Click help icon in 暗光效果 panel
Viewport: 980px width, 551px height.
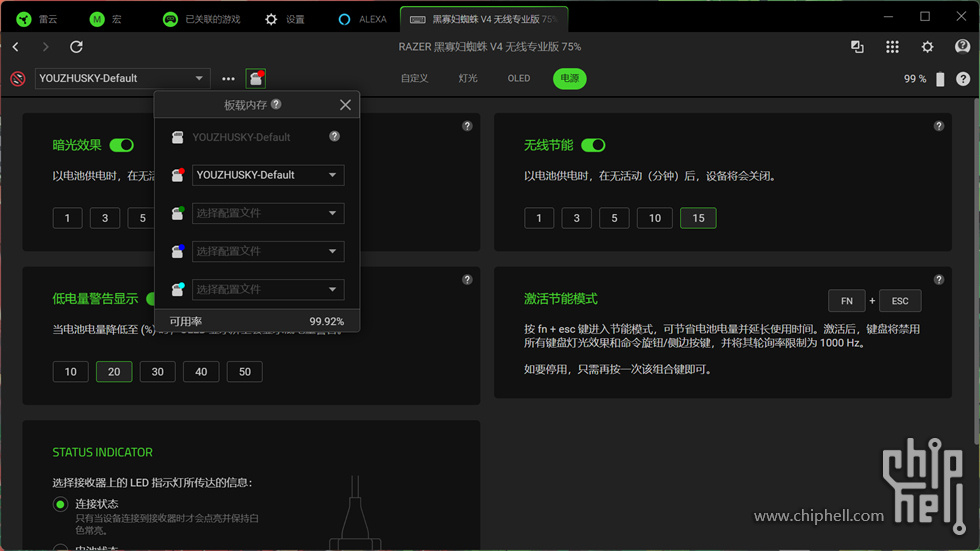tap(467, 126)
